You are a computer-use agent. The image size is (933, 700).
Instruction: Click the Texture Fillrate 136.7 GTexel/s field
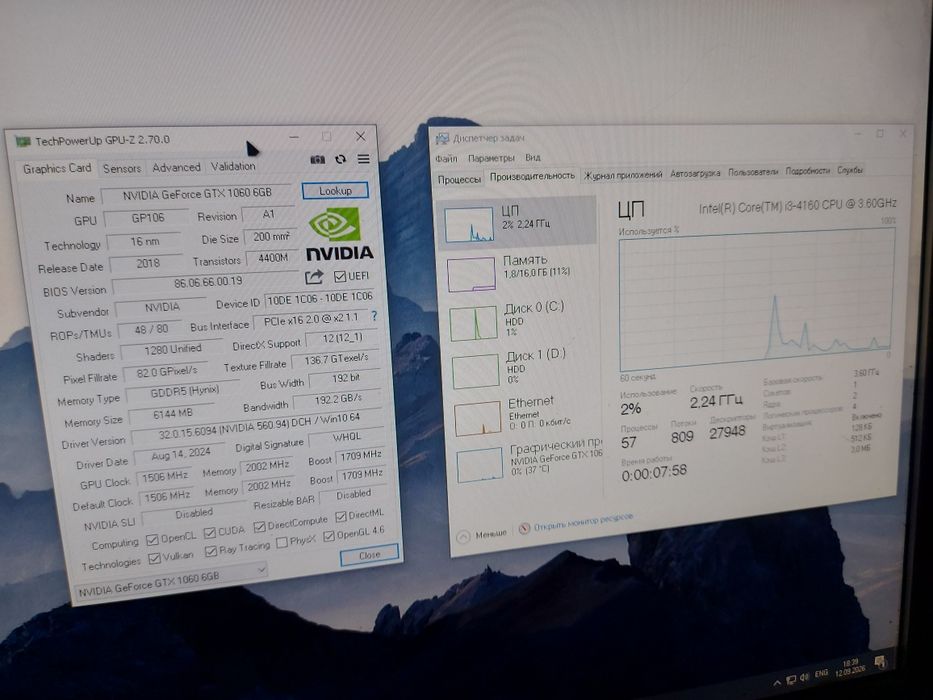tap(336, 360)
